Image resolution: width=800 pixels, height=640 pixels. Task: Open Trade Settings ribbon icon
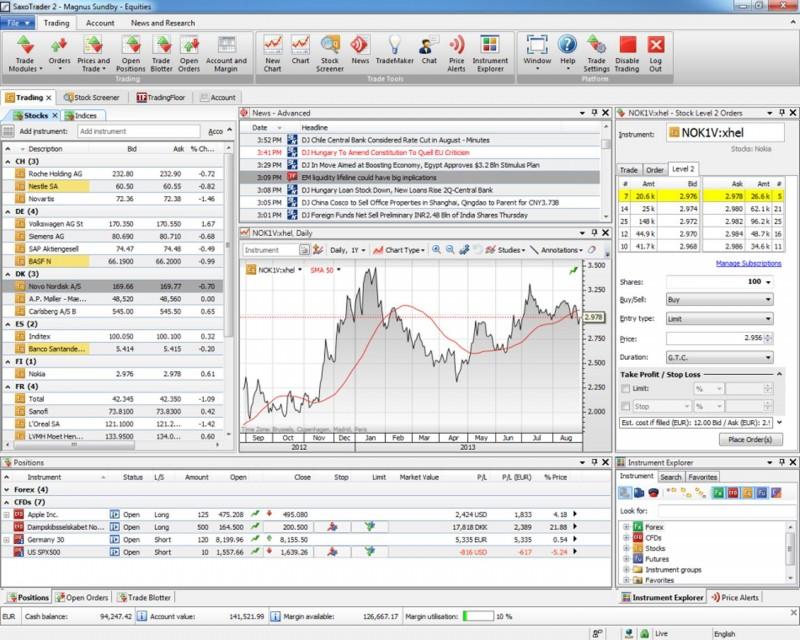(x=596, y=54)
